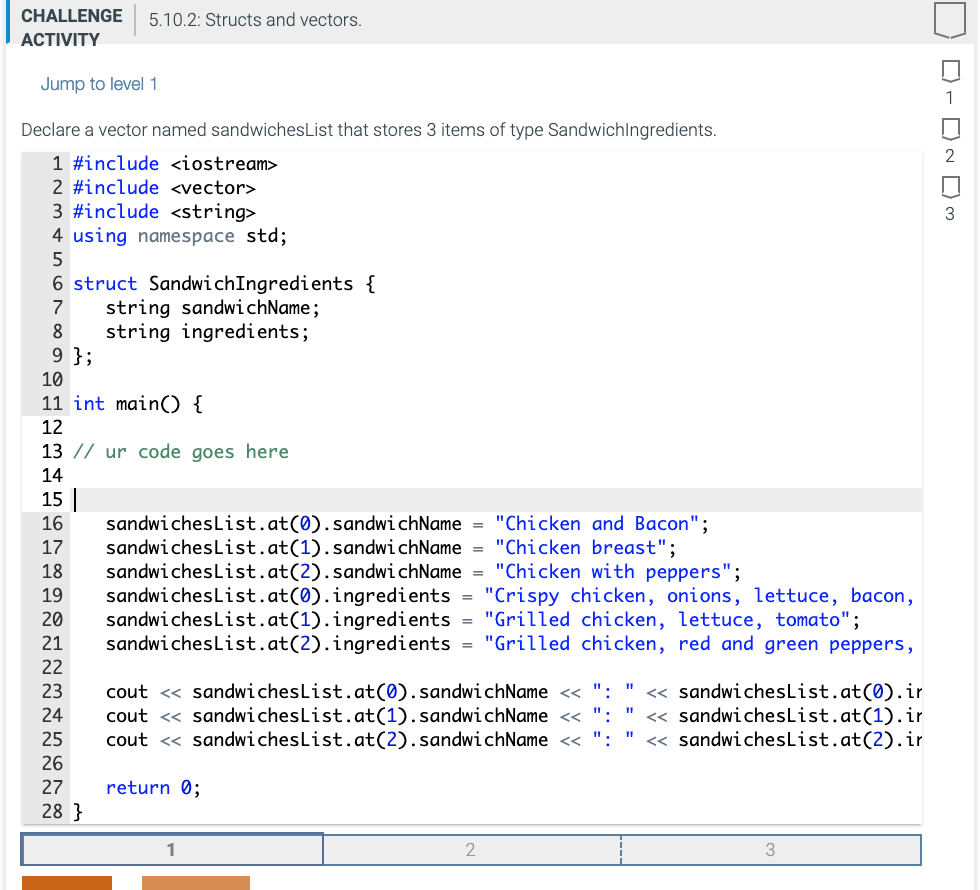
Task: Click 'int main() {' on line 11
Action: pos(138,404)
